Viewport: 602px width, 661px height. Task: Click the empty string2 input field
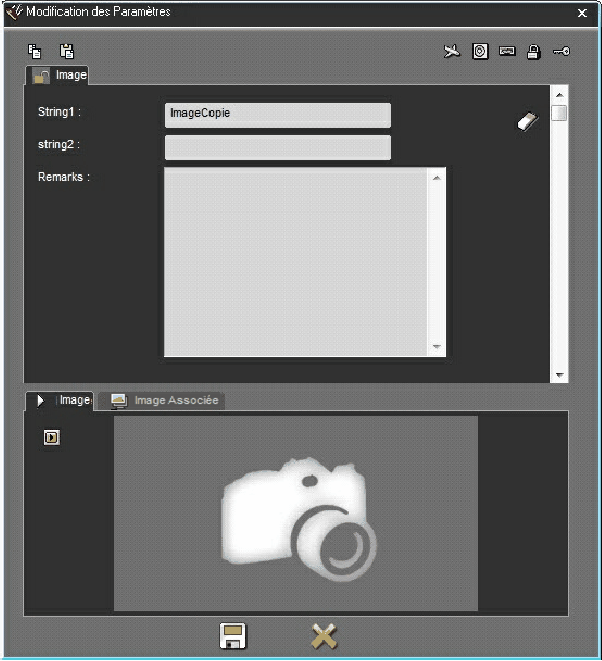click(277, 148)
